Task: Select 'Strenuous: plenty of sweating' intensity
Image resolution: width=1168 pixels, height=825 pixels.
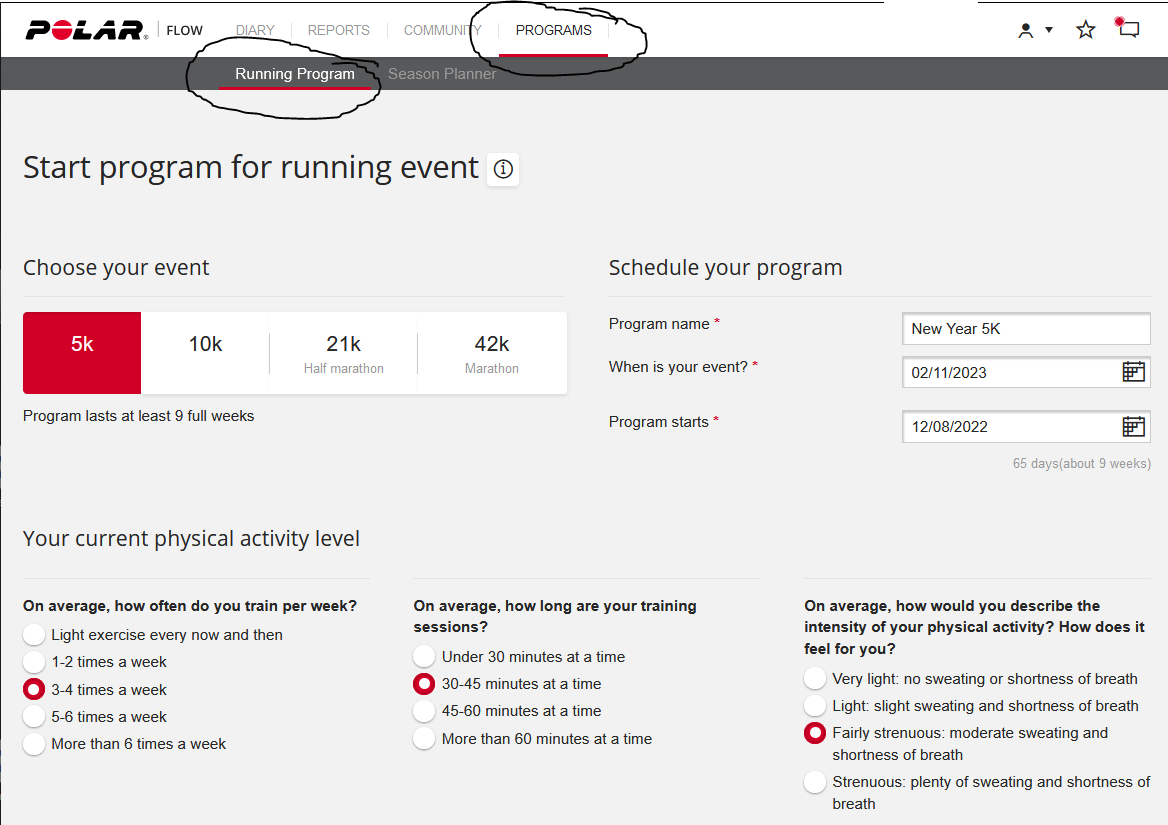Action: coord(815,782)
